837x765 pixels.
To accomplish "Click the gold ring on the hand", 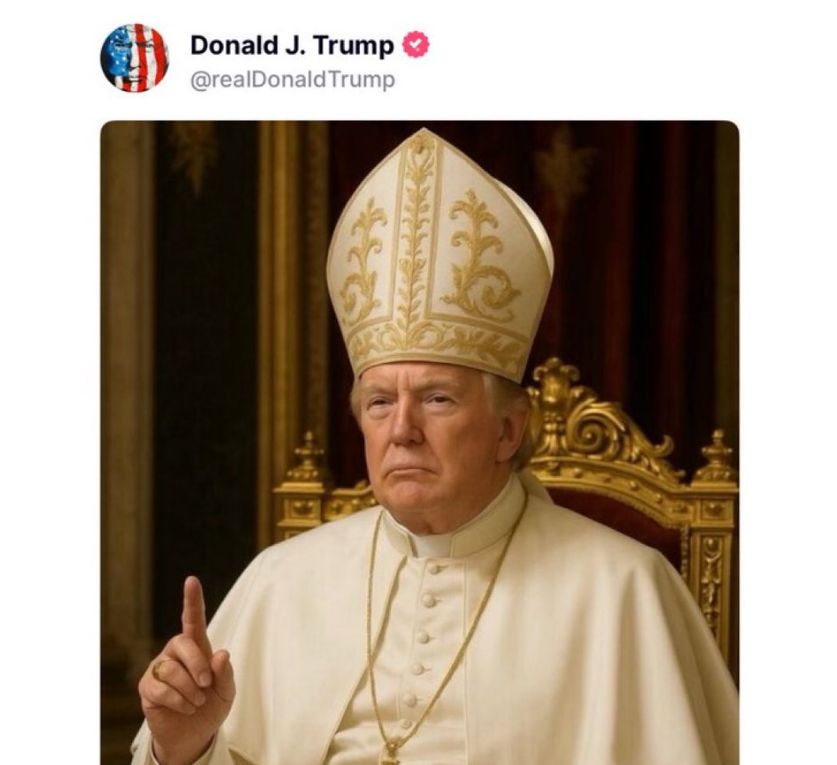I will pos(160,669).
